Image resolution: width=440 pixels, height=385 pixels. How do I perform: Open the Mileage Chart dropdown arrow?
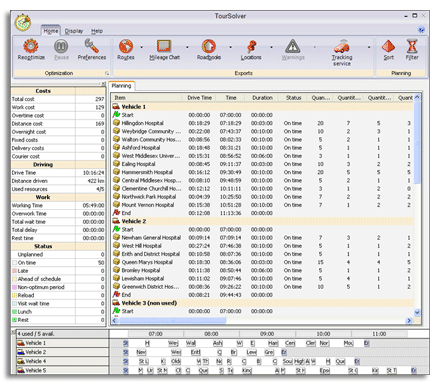coord(187,47)
